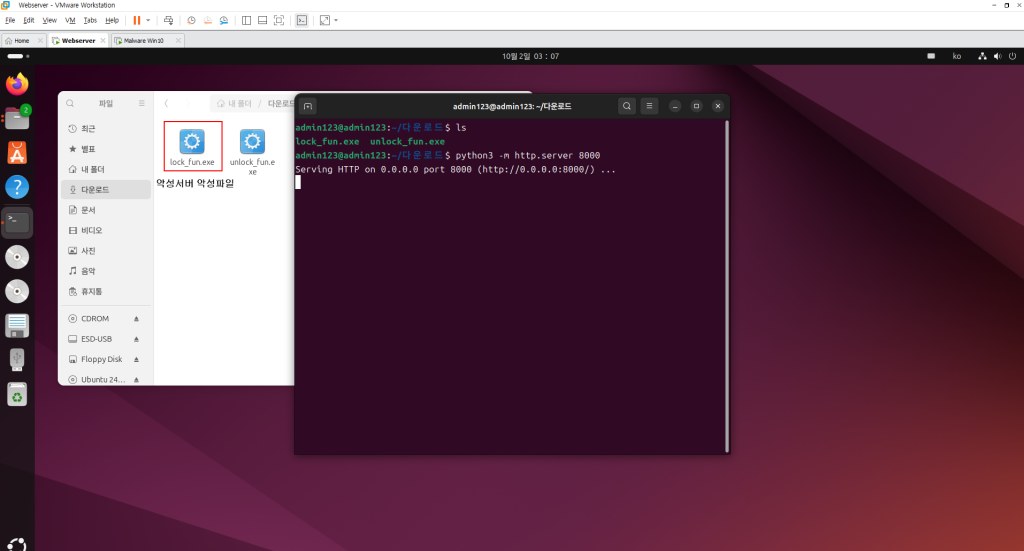Toggle the VMware console view button
This screenshot has width=1024, height=551.
(301, 20)
